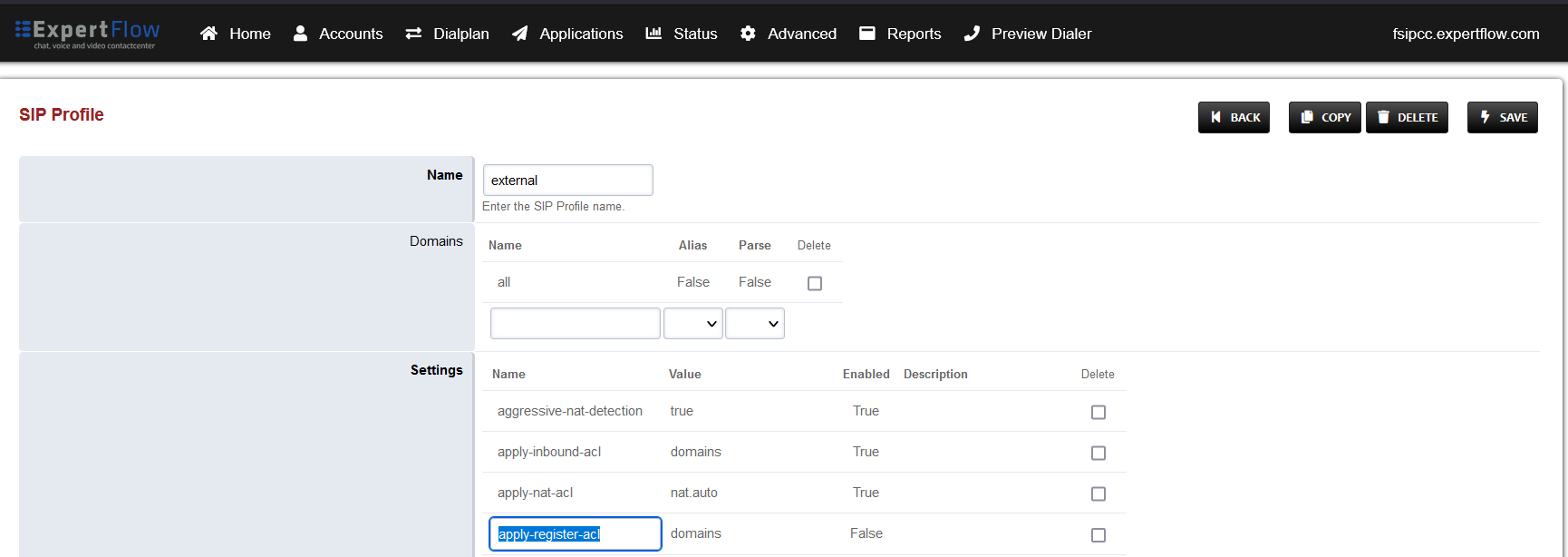Check the delete box for domain 'all'

pyautogui.click(x=815, y=283)
